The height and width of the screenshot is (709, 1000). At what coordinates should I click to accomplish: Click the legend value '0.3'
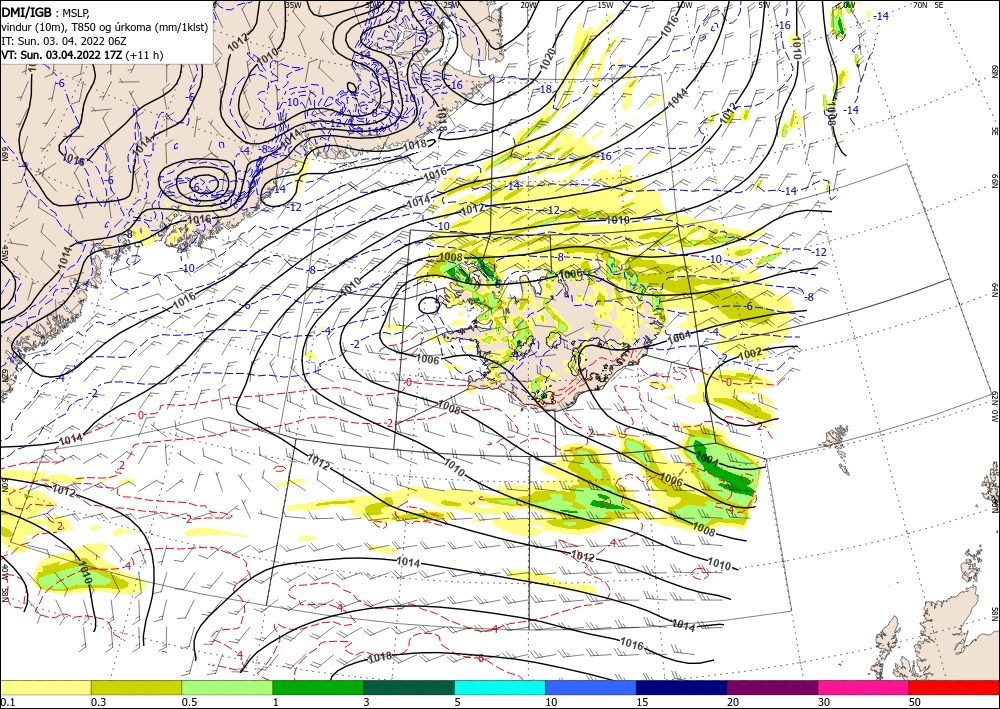[x=98, y=702]
